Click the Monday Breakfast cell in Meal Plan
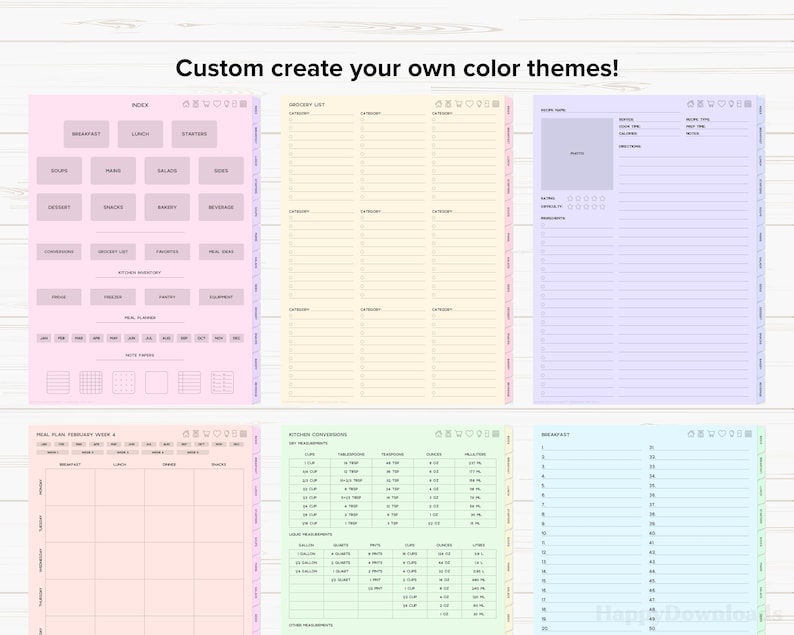Screen dimensions: 794x635 coord(70,487)
